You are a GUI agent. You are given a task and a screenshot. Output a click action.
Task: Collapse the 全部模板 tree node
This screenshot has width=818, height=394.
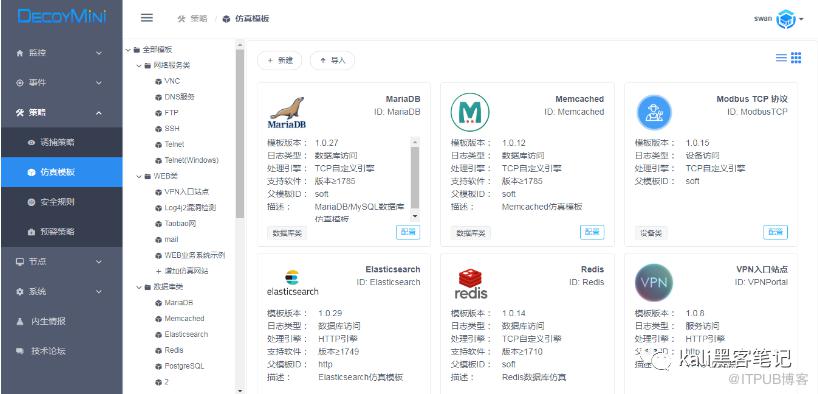pyautogui.click(x=128, y=50)
